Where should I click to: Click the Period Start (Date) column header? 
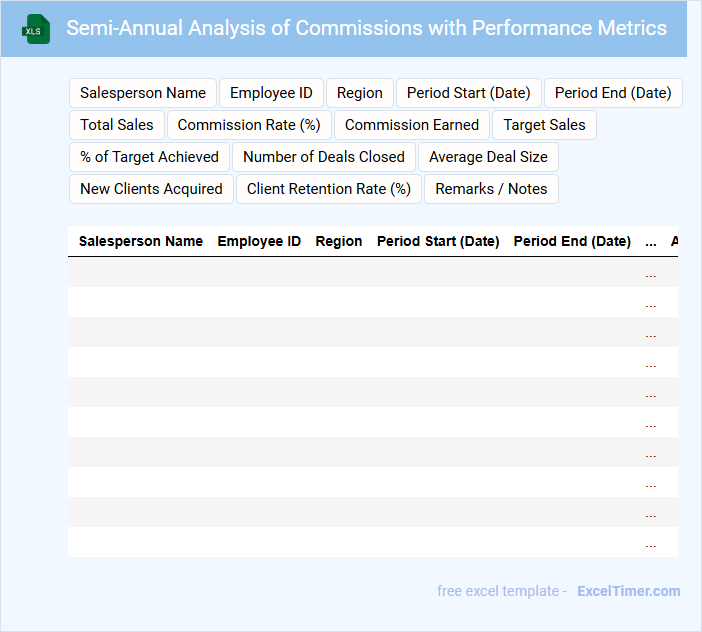pos(438,241)
